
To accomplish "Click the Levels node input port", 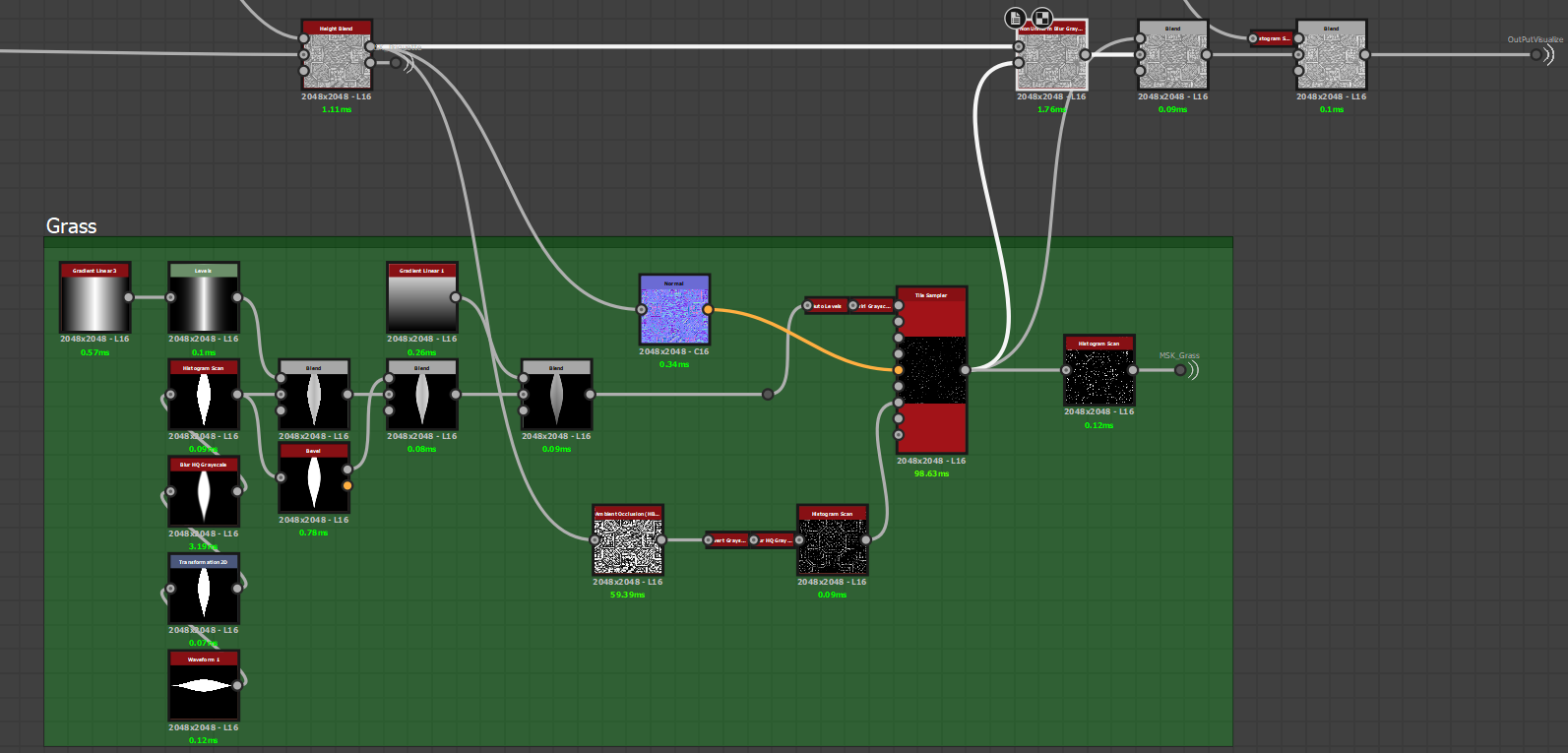I will pos(170,297).
